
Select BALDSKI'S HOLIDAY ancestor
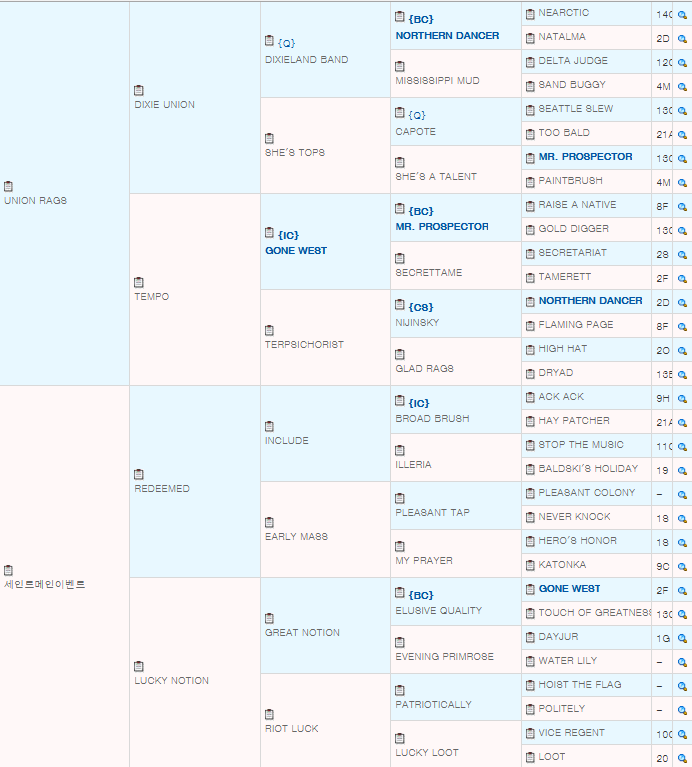tap(588, 469)
